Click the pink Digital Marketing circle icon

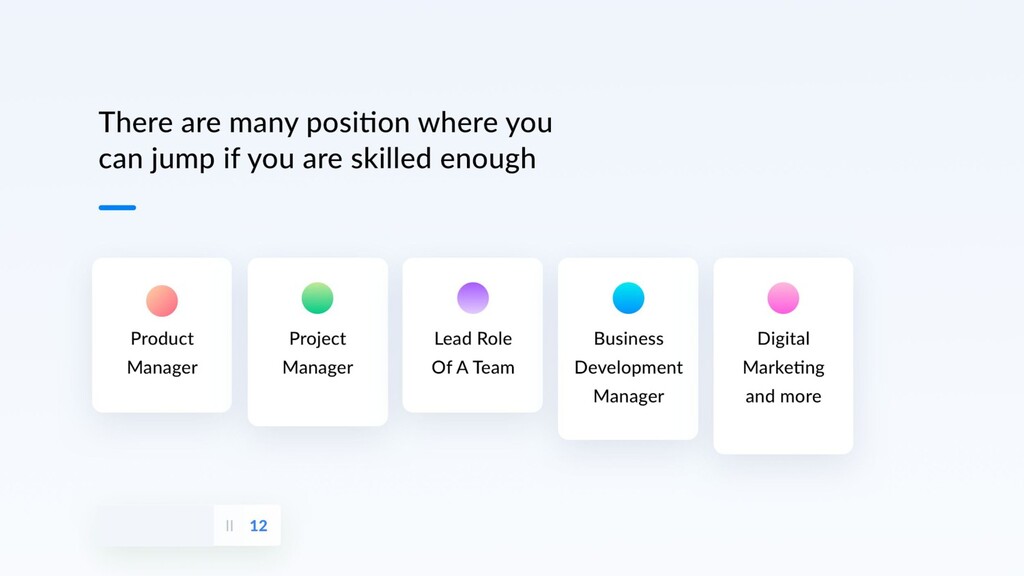coord(783,298)
